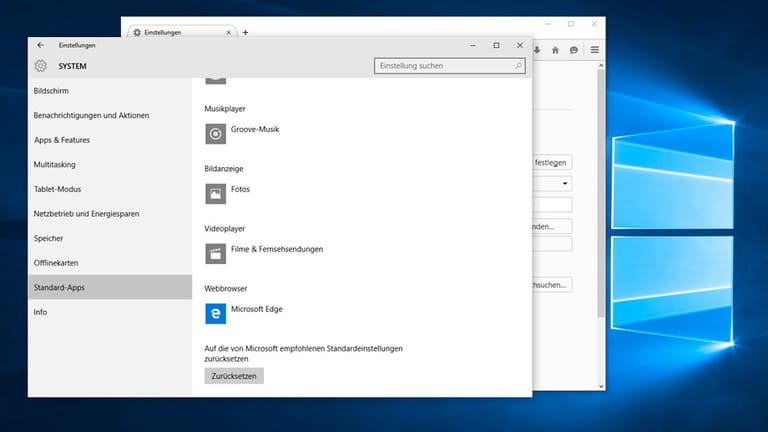768x432 pixels.
Task: Click the gear icon next to SYSTEM
Action: pyautogui.click(x=40, y=66)
